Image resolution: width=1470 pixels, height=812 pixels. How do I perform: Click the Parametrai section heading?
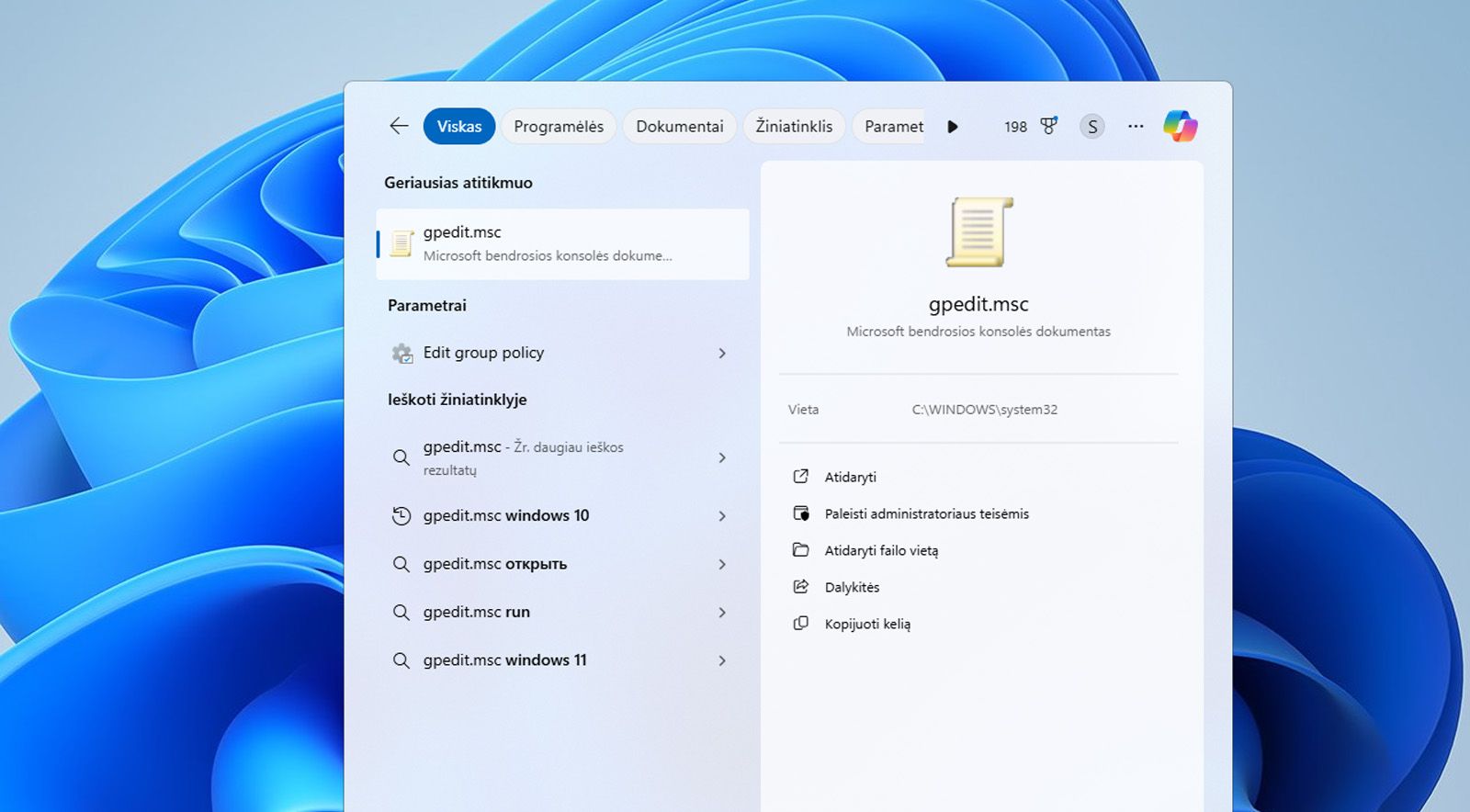coord(427,305)
